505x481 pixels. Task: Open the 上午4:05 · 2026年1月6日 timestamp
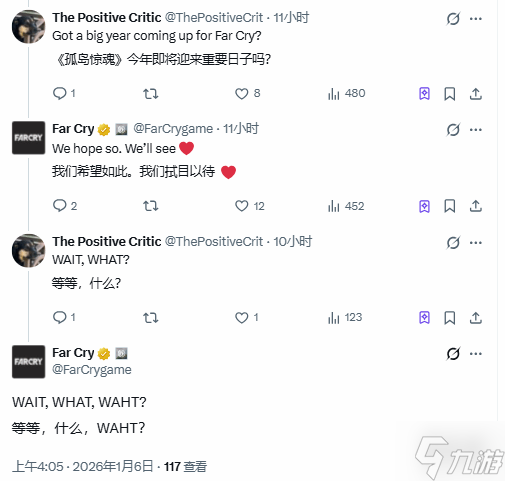(83, 466)
